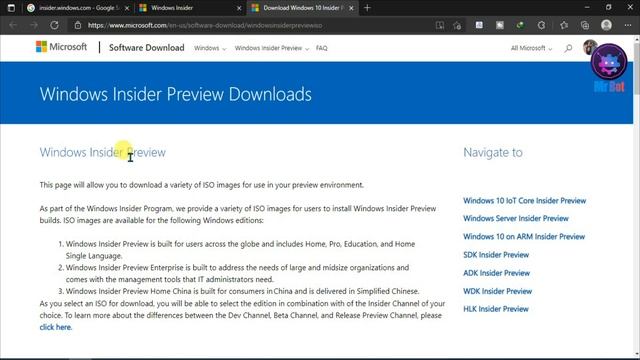Screen dimensions: 640x360
Task: Open the tab actions menu icon
Action: pyautogui.click(x=11, y=8)
